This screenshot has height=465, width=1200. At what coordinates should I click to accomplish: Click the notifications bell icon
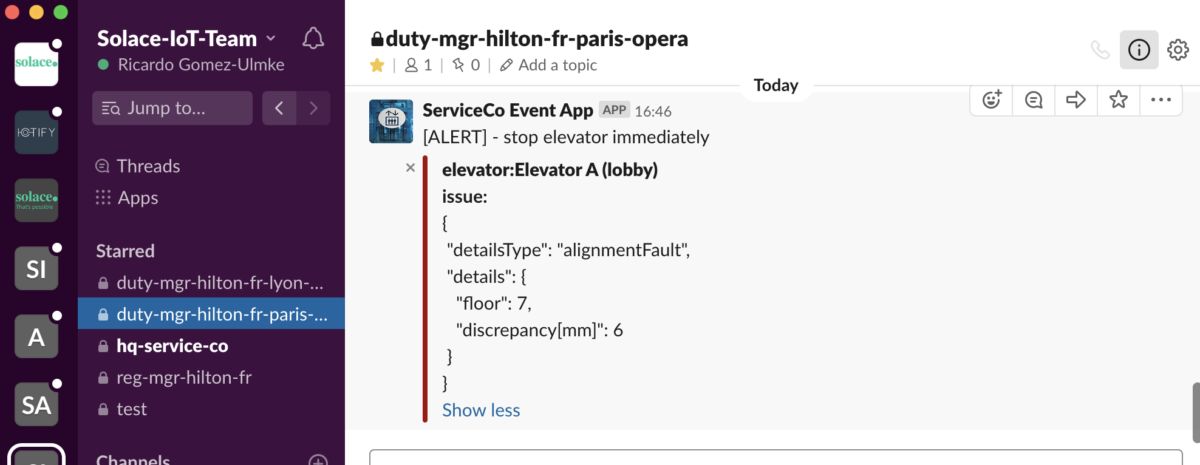tap(313, 39)
